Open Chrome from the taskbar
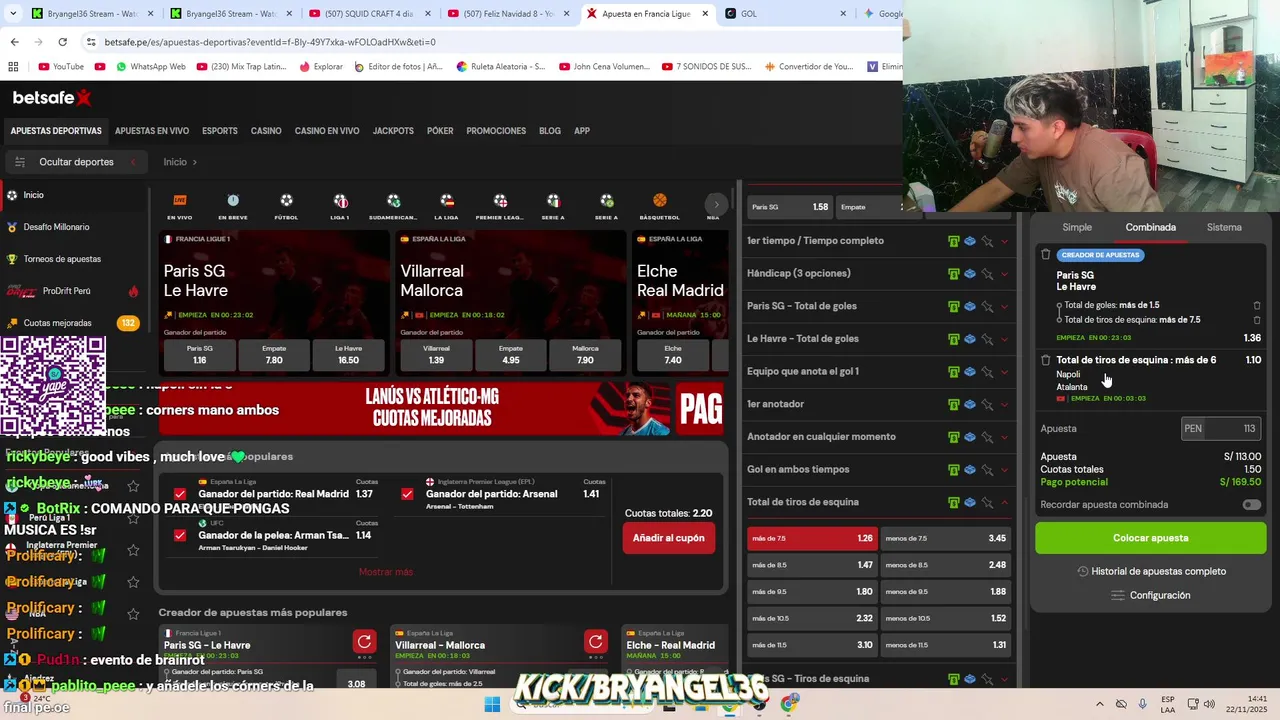The height and width of the screenshot is (720, 1280). point(789,704)
